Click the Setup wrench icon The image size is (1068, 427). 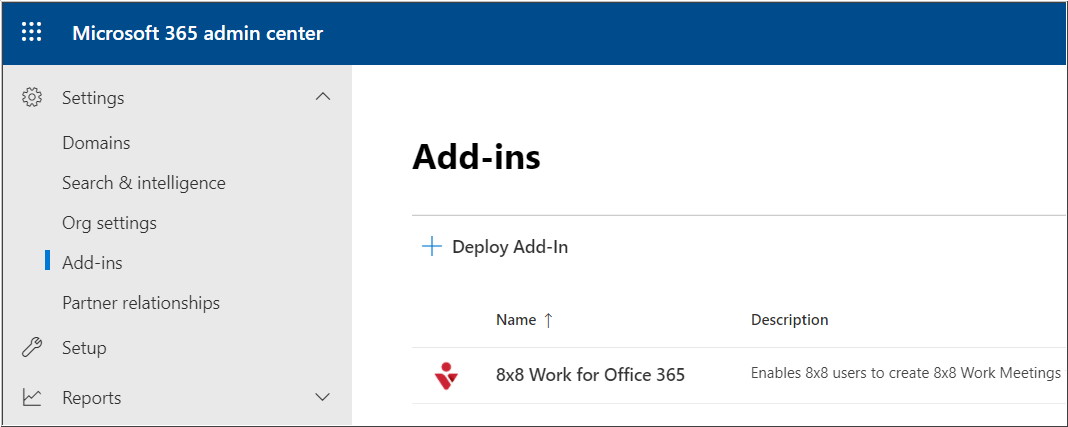pos(31,348)
